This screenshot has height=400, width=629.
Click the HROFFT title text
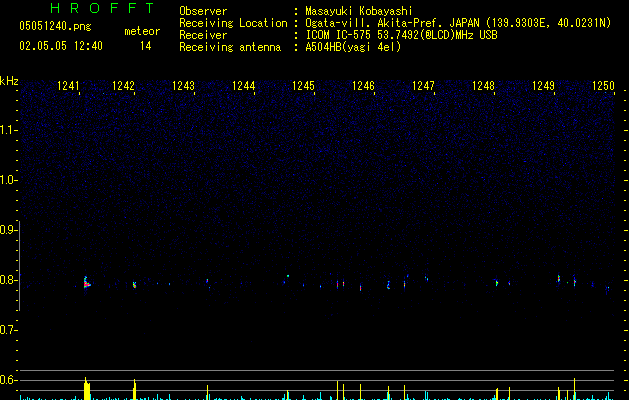[x=102, y=8]
